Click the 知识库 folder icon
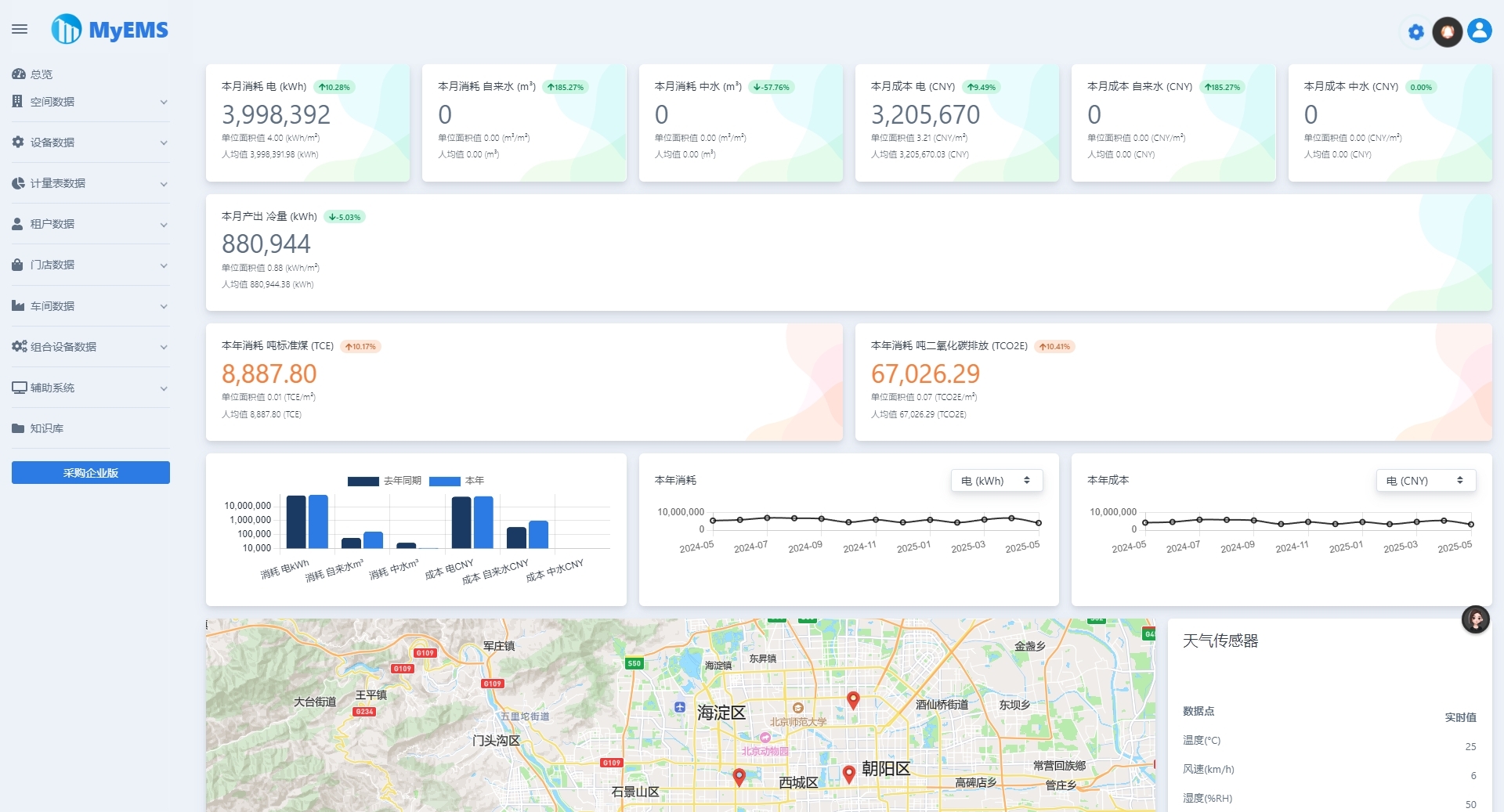This screenshot has height=812, width=1504. (18, 428)
